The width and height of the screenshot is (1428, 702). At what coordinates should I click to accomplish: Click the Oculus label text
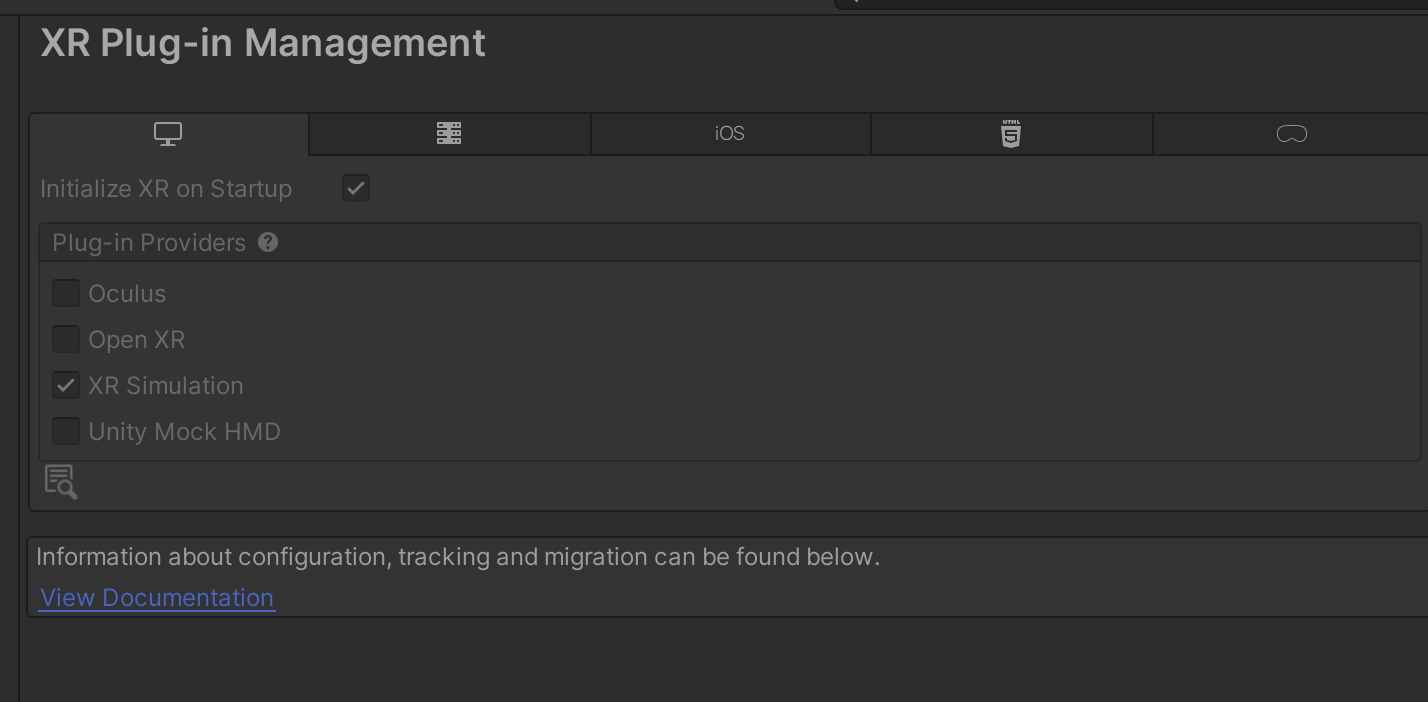point(127,294)
